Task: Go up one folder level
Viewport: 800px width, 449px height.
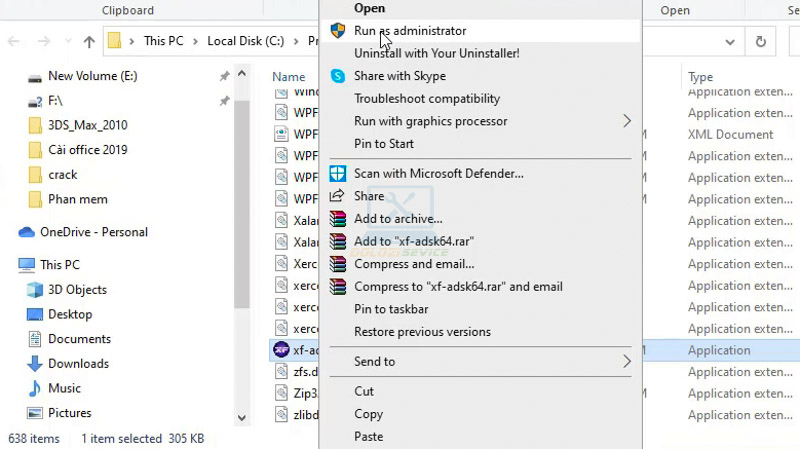Action: [89, 41]
